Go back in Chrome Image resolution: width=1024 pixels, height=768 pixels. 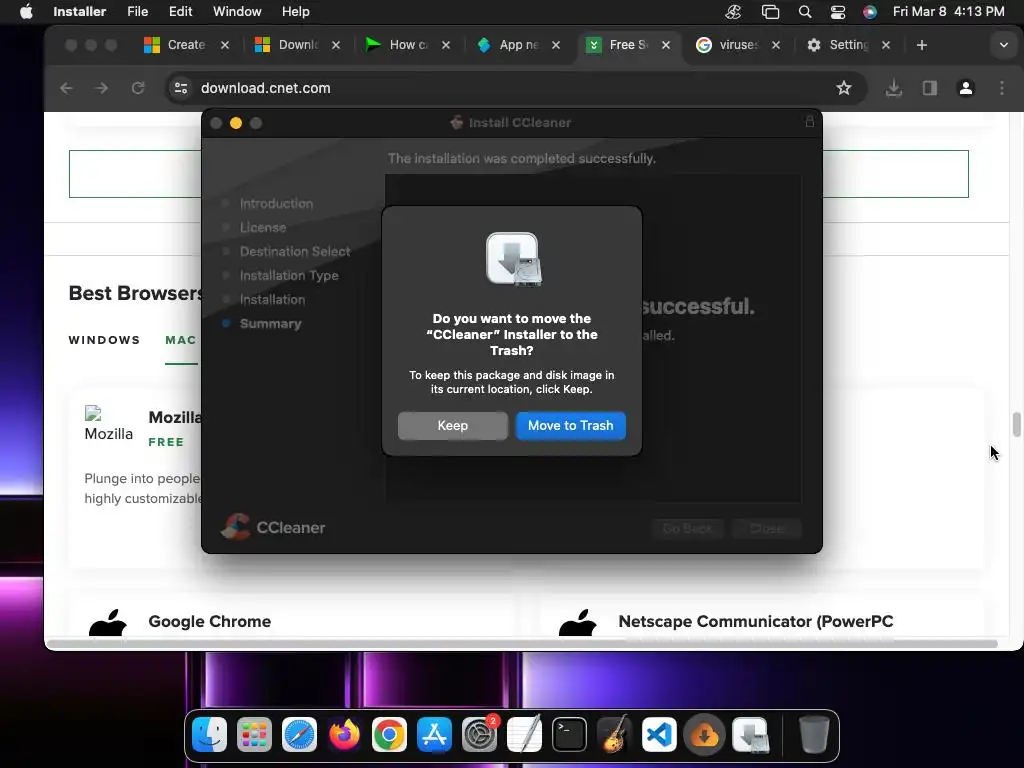(66, 88)
